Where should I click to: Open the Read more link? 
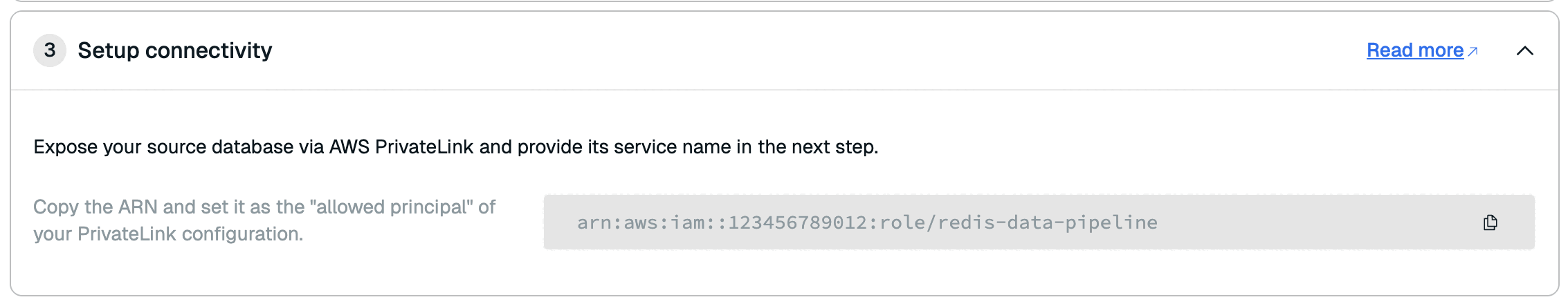(1414, 50)
